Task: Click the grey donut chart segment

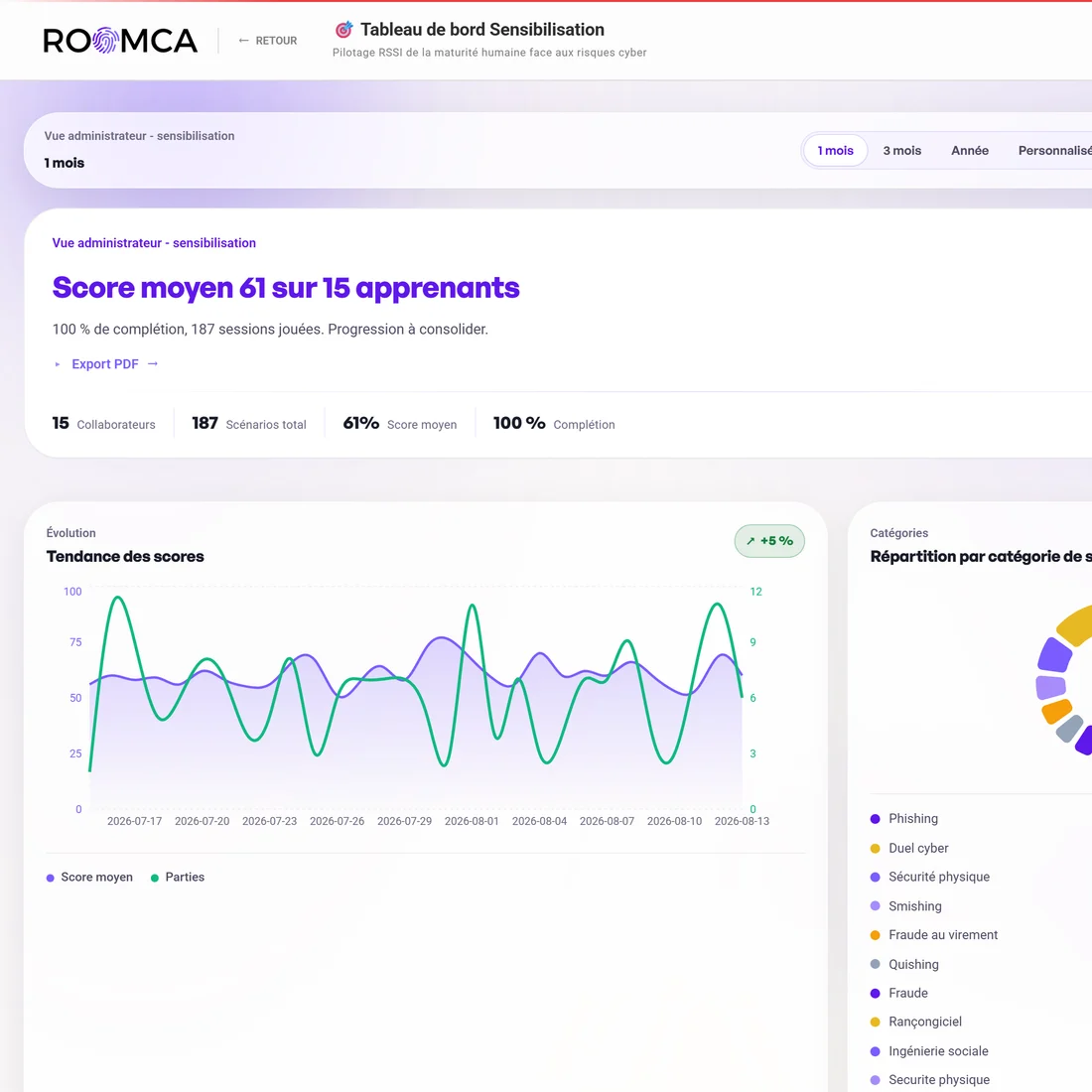Action: coord(1070,729)
